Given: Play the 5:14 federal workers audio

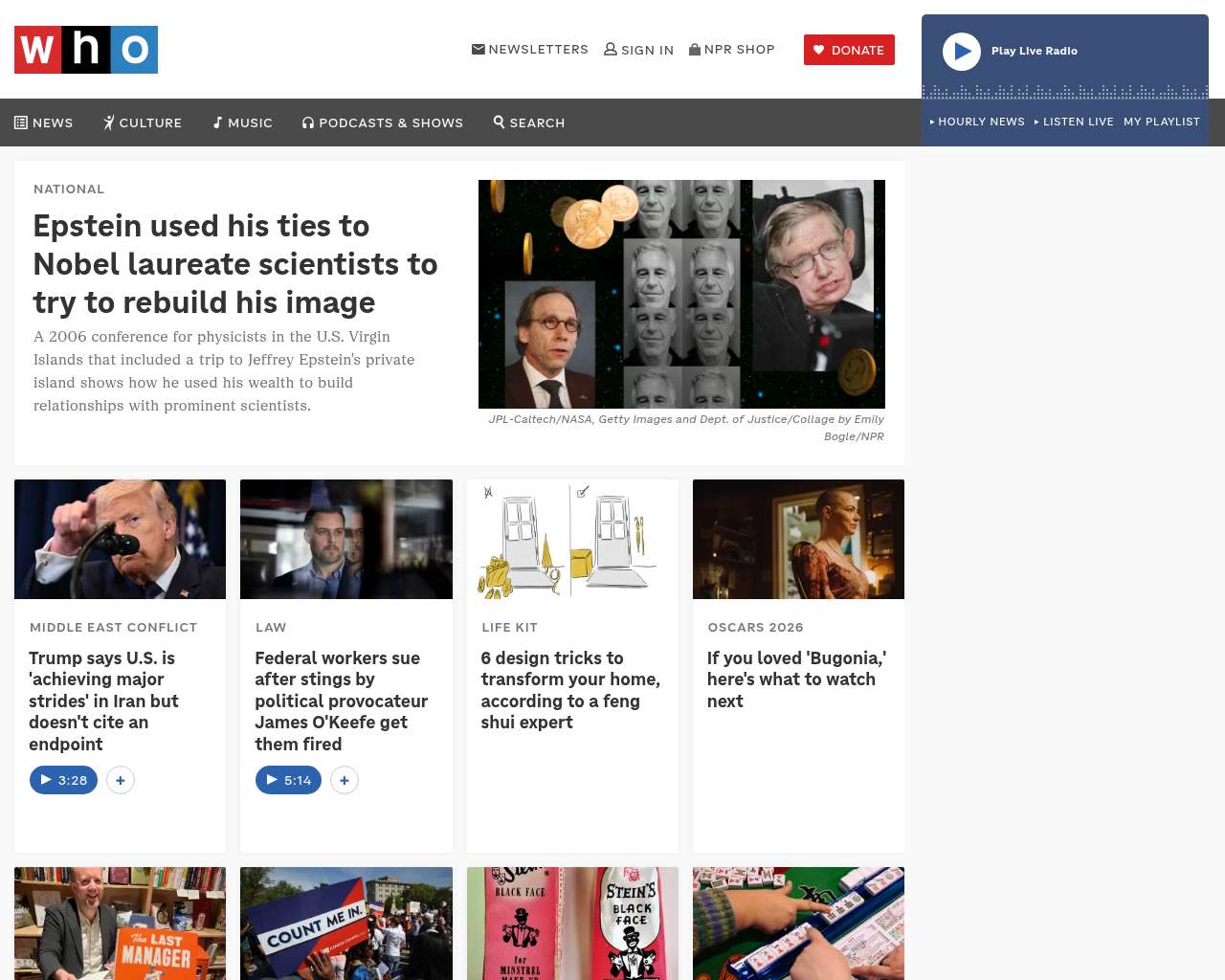Looking at the screenshot, I should [x=288, y=780].
